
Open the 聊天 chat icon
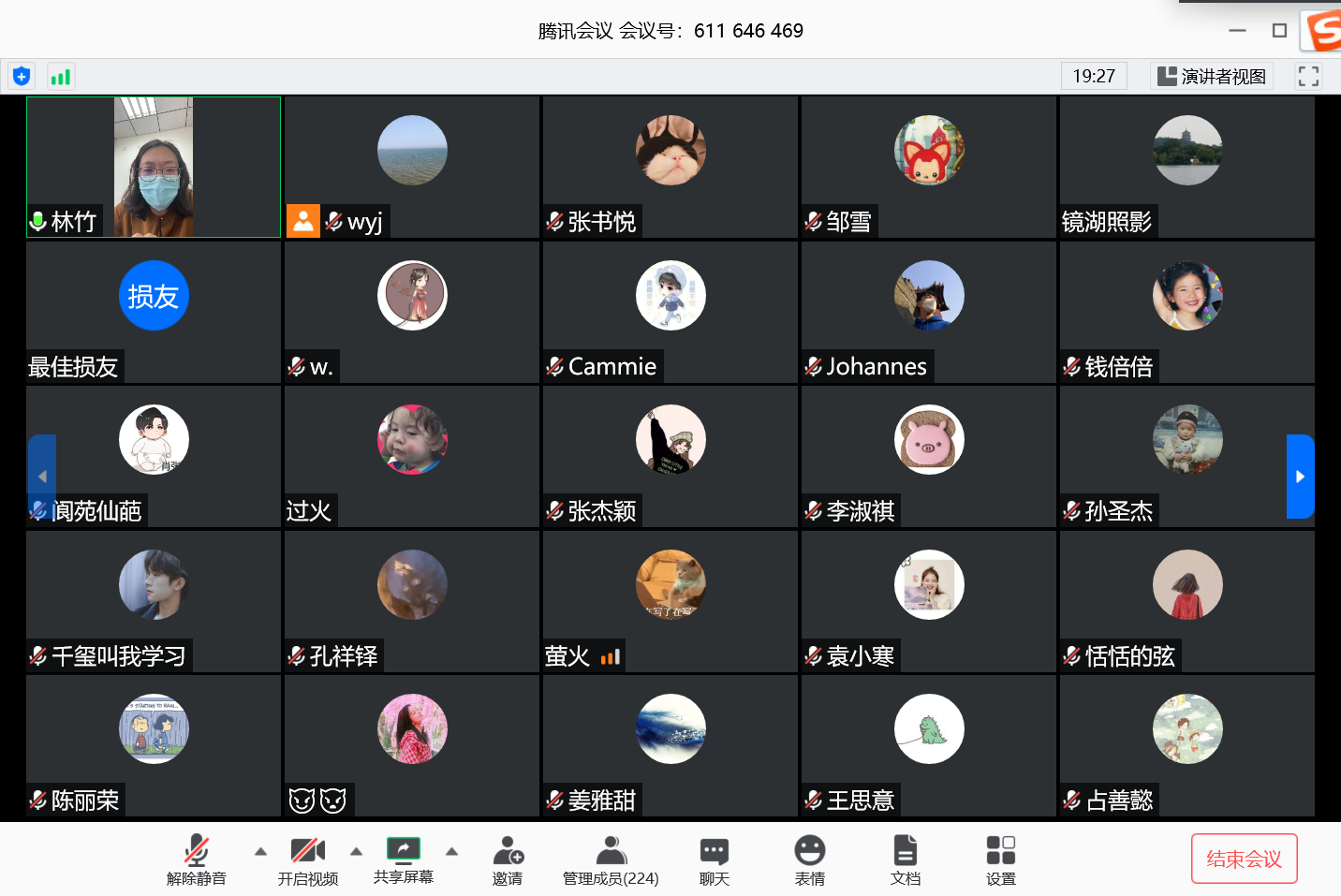pos(714,860)
